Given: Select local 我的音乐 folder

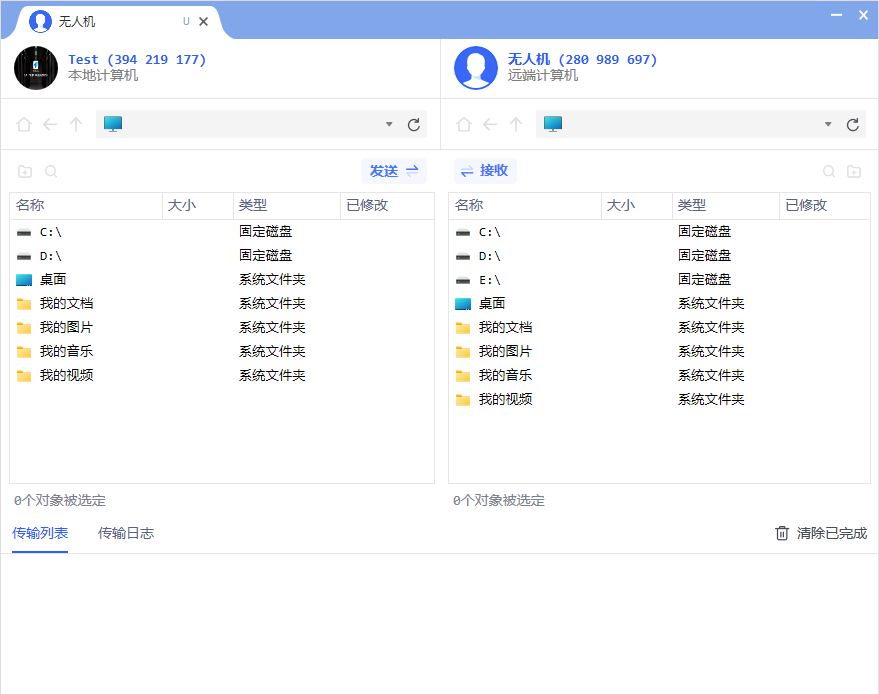Looking at the screenshot, I should [x=222, y=352].
